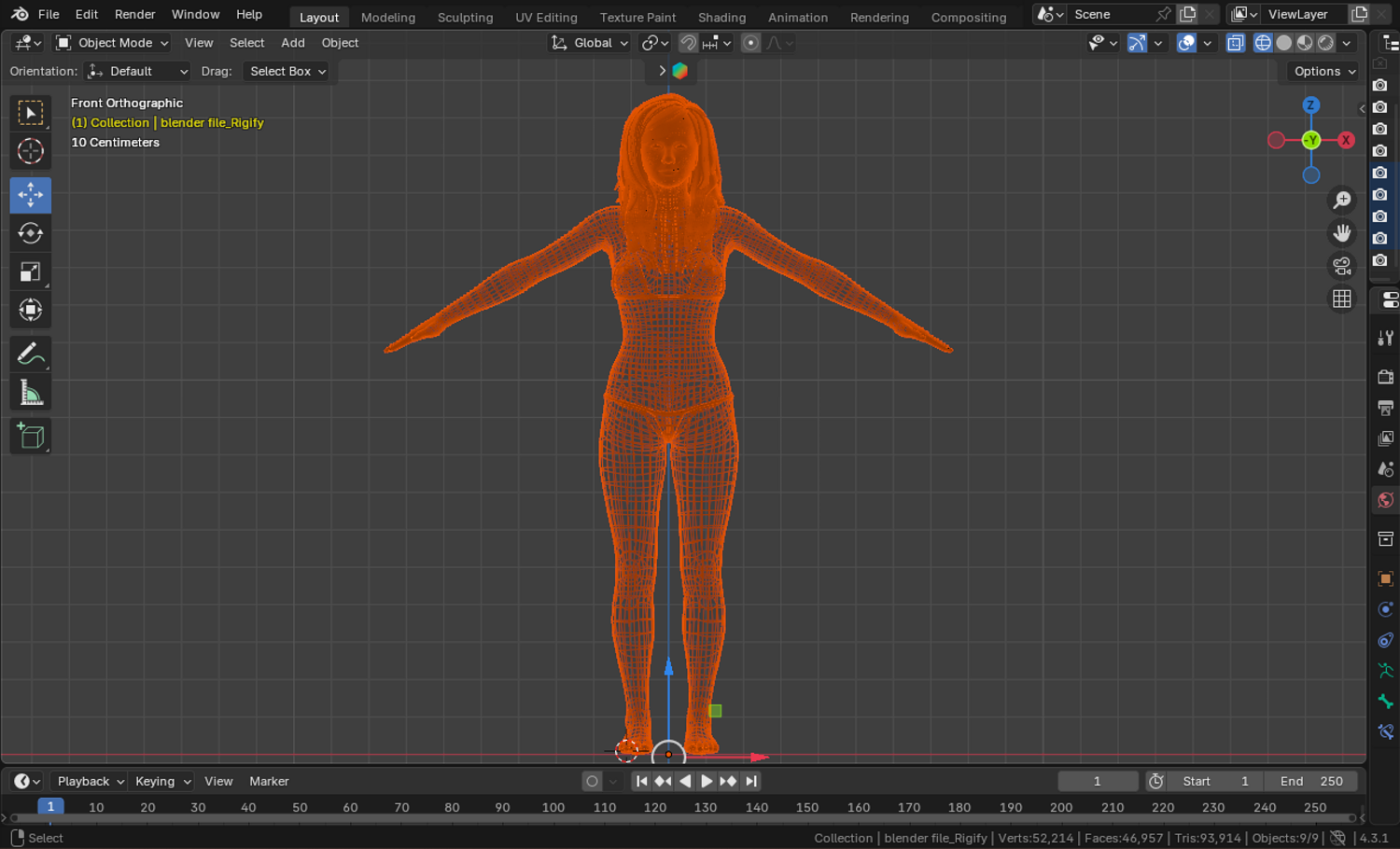Click the new scene icon beside Scene
Viewport: 1400px width, 849px height.
(x=1188, y=14)
